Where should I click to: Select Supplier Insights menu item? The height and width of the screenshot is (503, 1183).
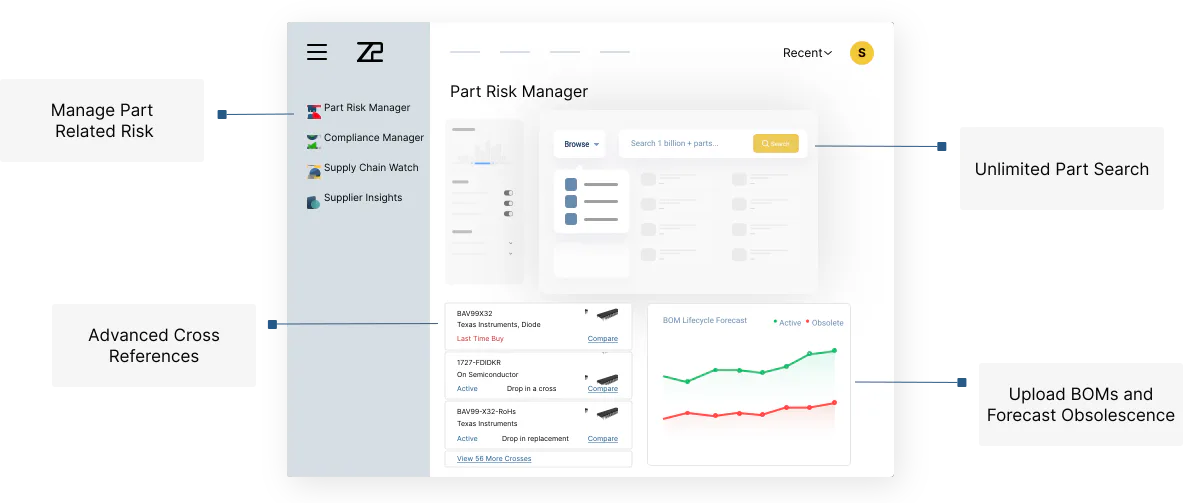tap(363, 198)
